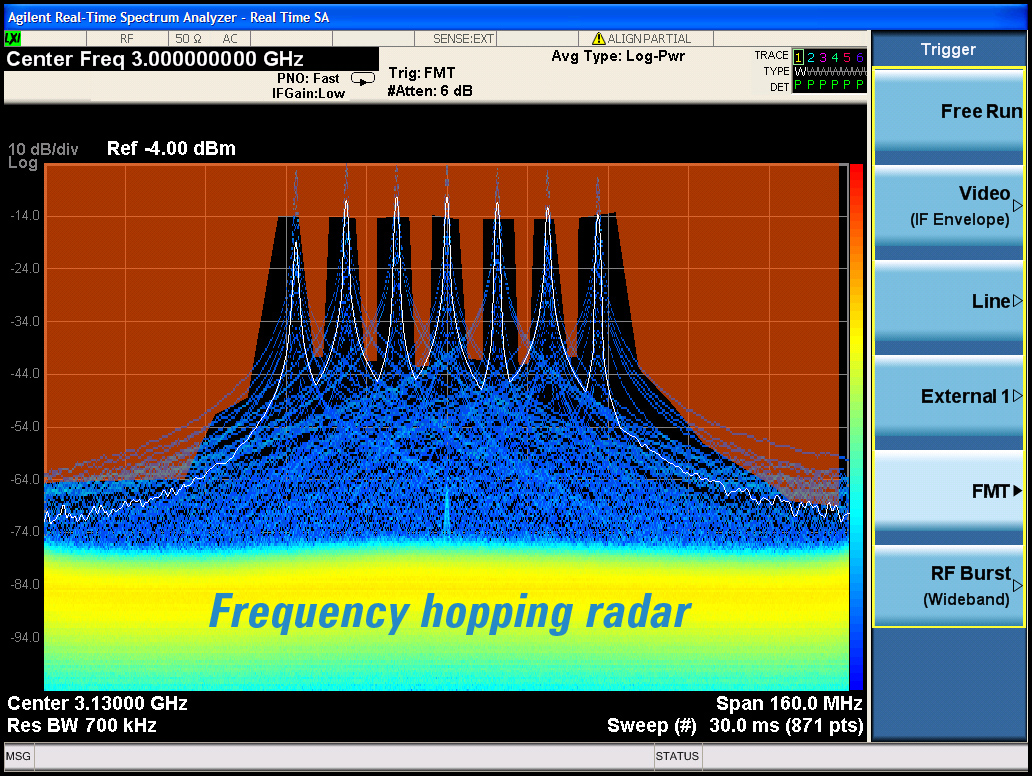Select the green trace 4 indicator

point(835,57)
